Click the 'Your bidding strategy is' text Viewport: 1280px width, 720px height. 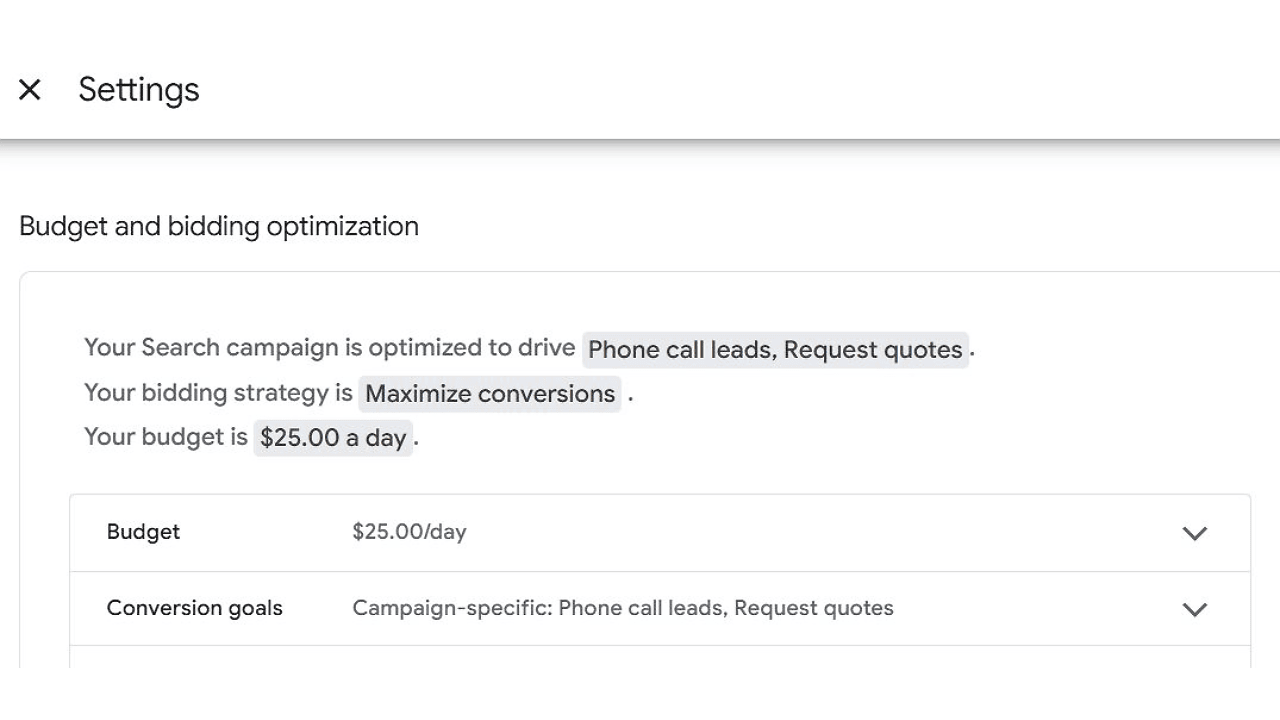[x=218, y=393]
